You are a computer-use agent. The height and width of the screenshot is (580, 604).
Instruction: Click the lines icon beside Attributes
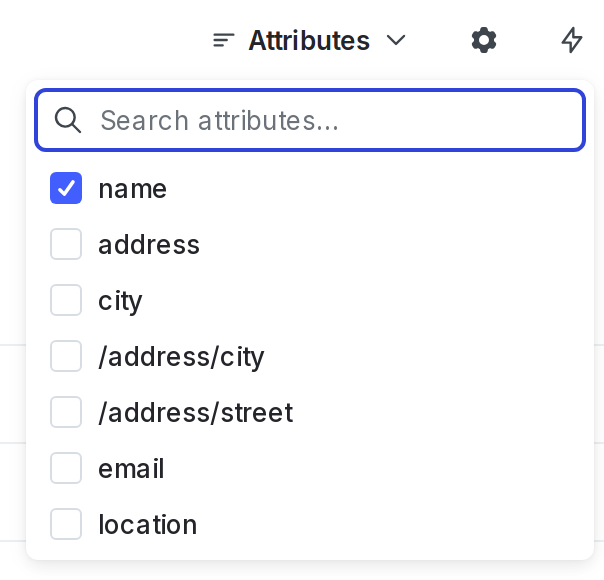coord(224,41)
